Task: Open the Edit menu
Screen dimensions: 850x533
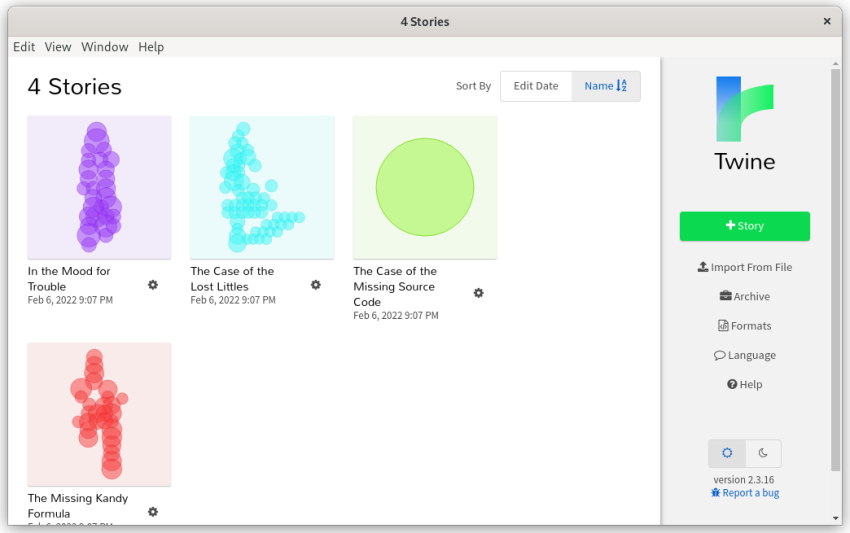Action: coord(24,47)
